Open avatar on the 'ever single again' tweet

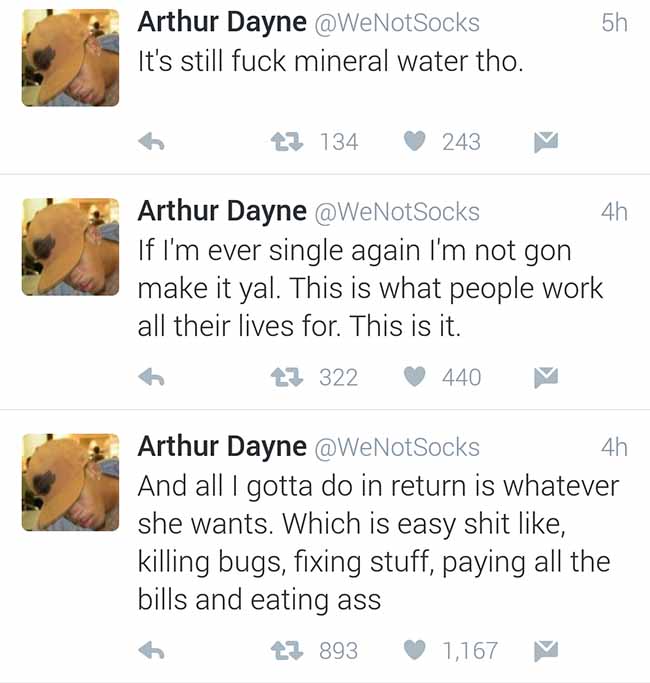(70, 247)
